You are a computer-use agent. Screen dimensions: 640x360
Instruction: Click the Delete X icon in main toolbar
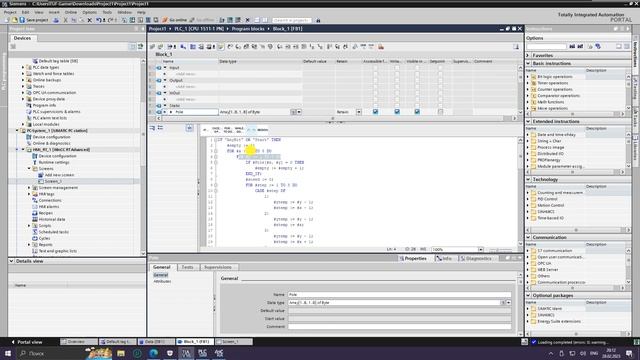point(89,20)
